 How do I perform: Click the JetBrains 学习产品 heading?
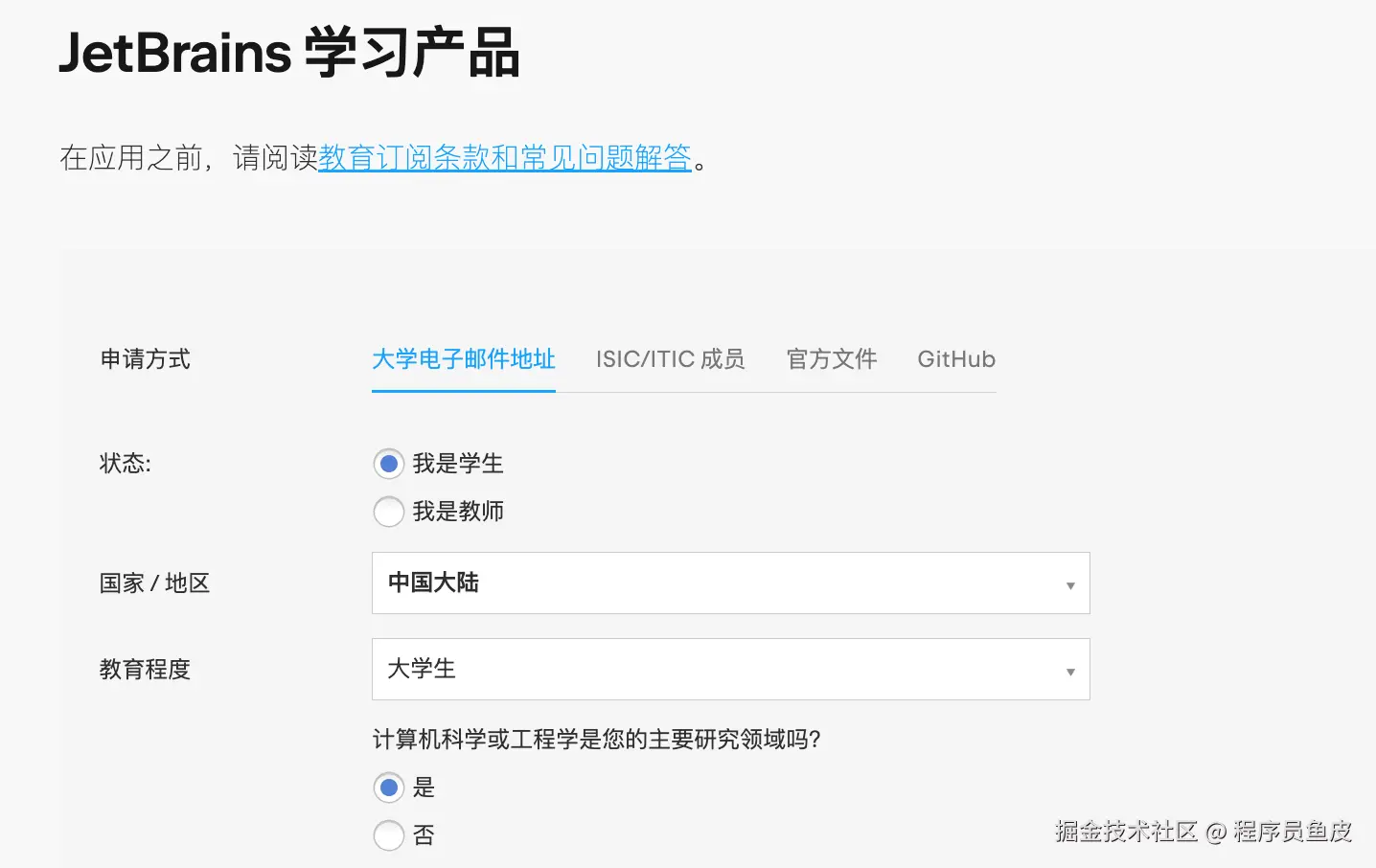point(289,53)
